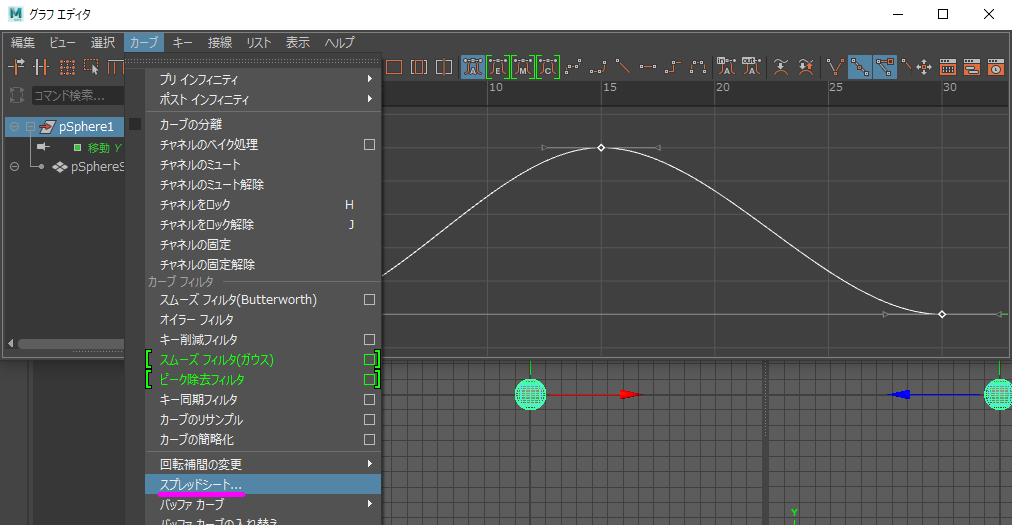Select the 移動 Y channel in outliner
This screenshot has height=525, width=1012.
[x=104, y=148]
